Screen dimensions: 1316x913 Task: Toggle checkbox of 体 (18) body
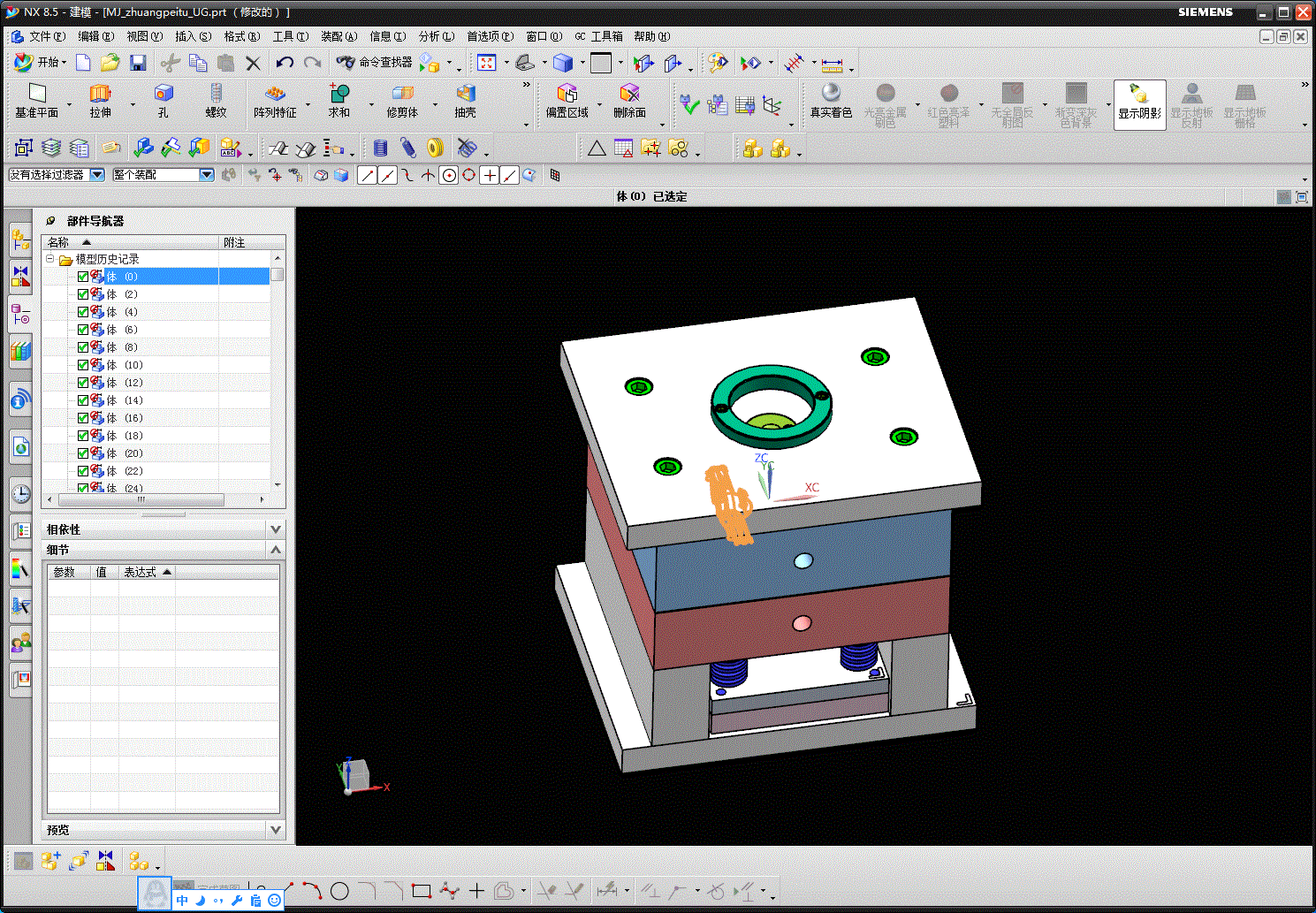pos(83,436)
